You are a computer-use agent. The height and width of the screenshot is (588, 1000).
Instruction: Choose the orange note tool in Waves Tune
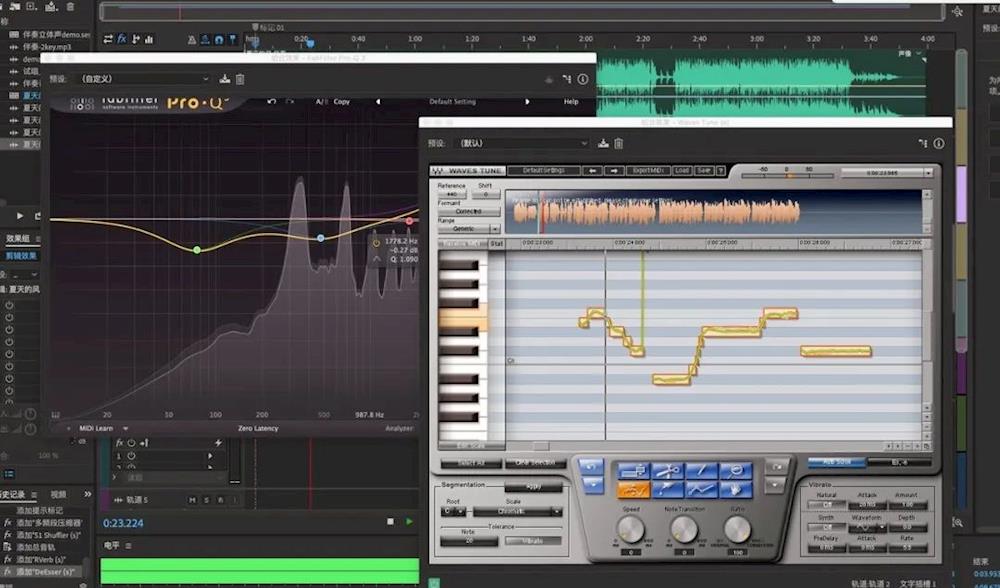point(633,490)
